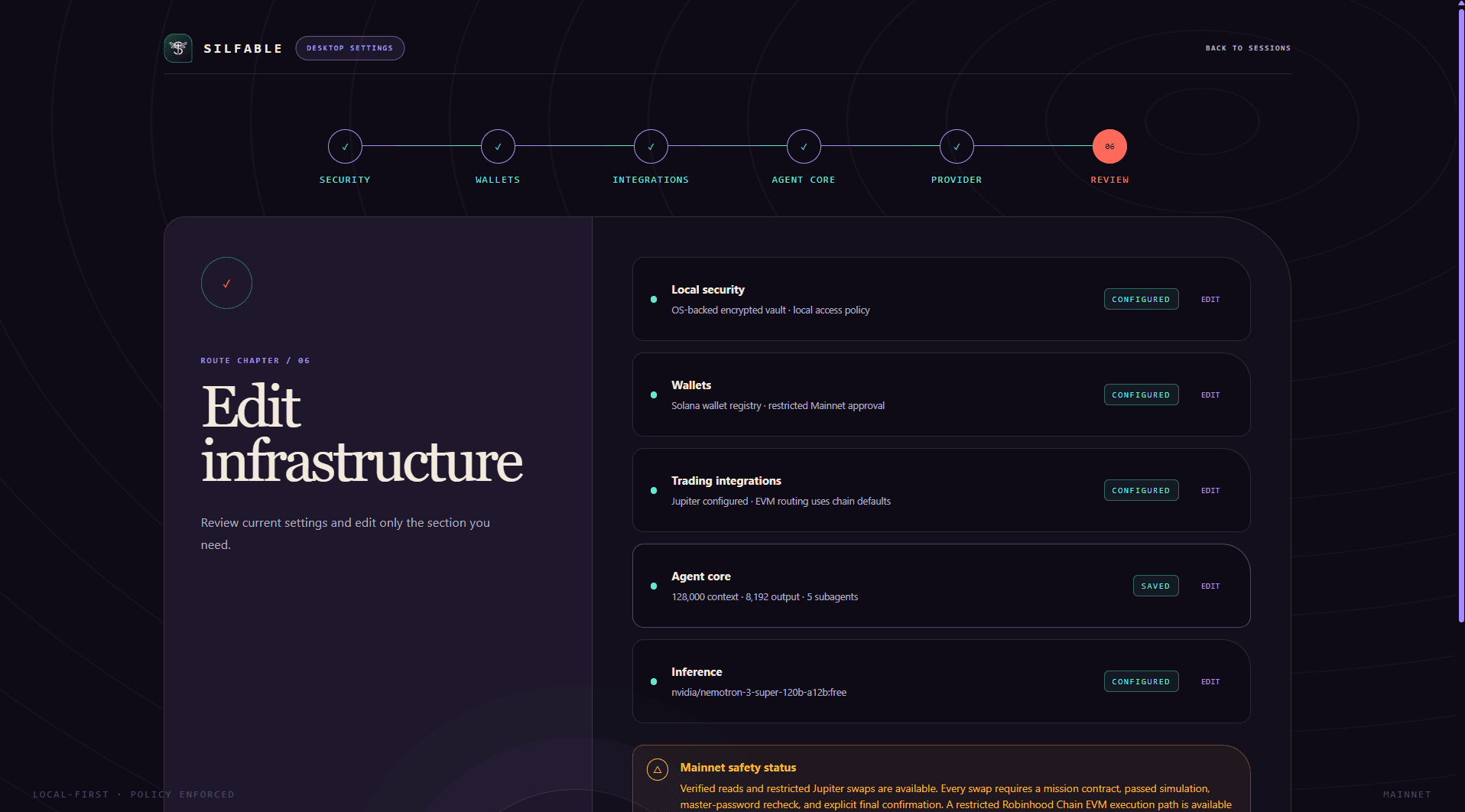This screenshot has height=812, width=1465.
Task: Click the Configured badge for Trading integrations
Action: [x=1141, y=490]
